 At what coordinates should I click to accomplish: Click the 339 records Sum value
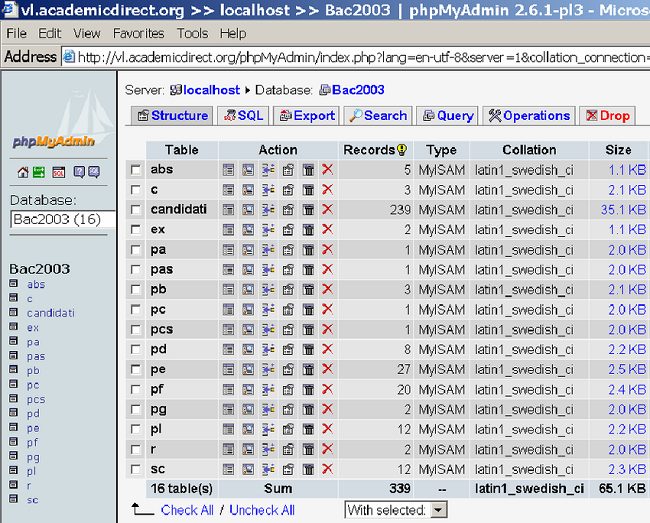click(400, 489)
